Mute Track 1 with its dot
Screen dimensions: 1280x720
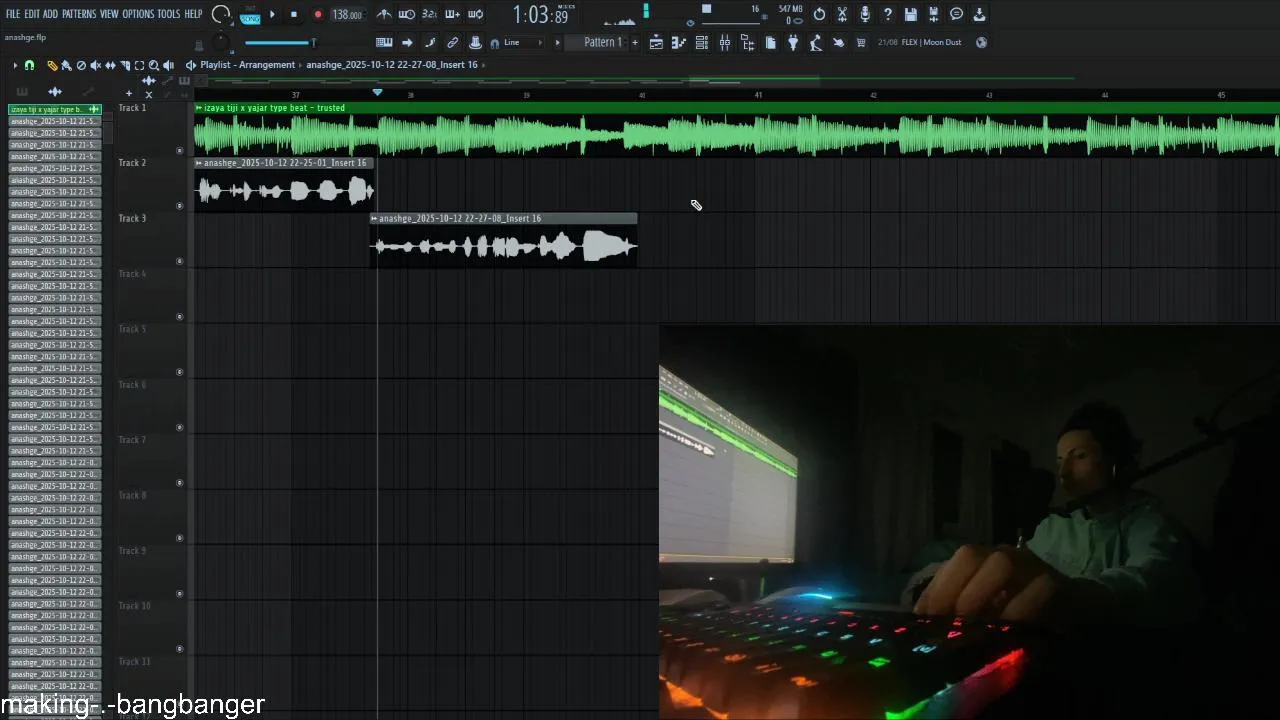(x=180, y=151)
